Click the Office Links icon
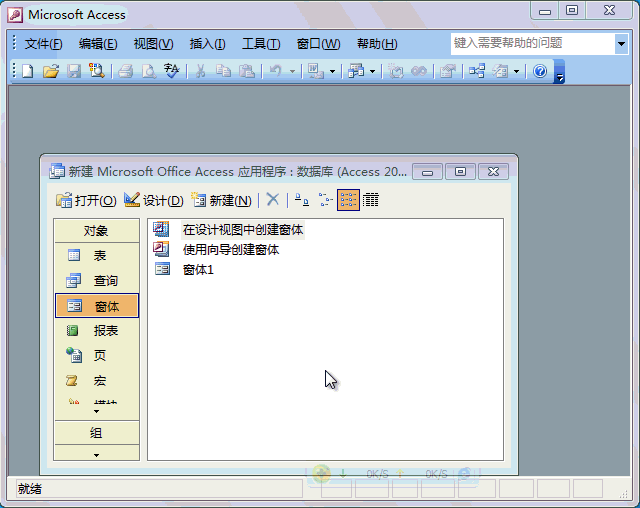 pos(316,71)
